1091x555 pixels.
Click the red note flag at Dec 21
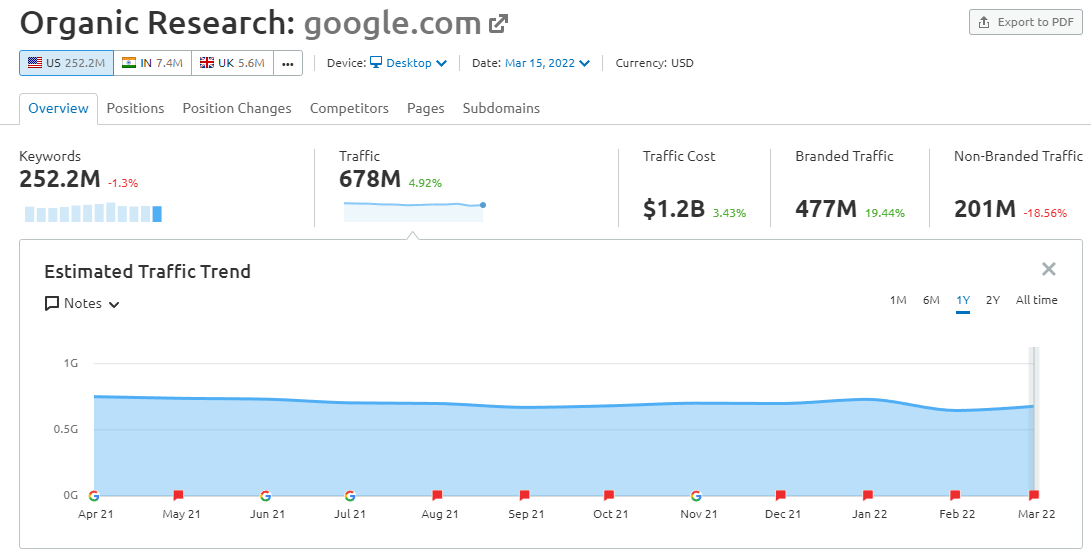coord(781,495)
